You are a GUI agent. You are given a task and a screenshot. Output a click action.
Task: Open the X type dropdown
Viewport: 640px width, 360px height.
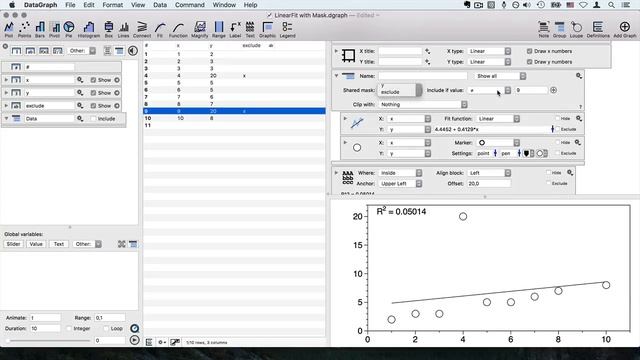point(489,51)
